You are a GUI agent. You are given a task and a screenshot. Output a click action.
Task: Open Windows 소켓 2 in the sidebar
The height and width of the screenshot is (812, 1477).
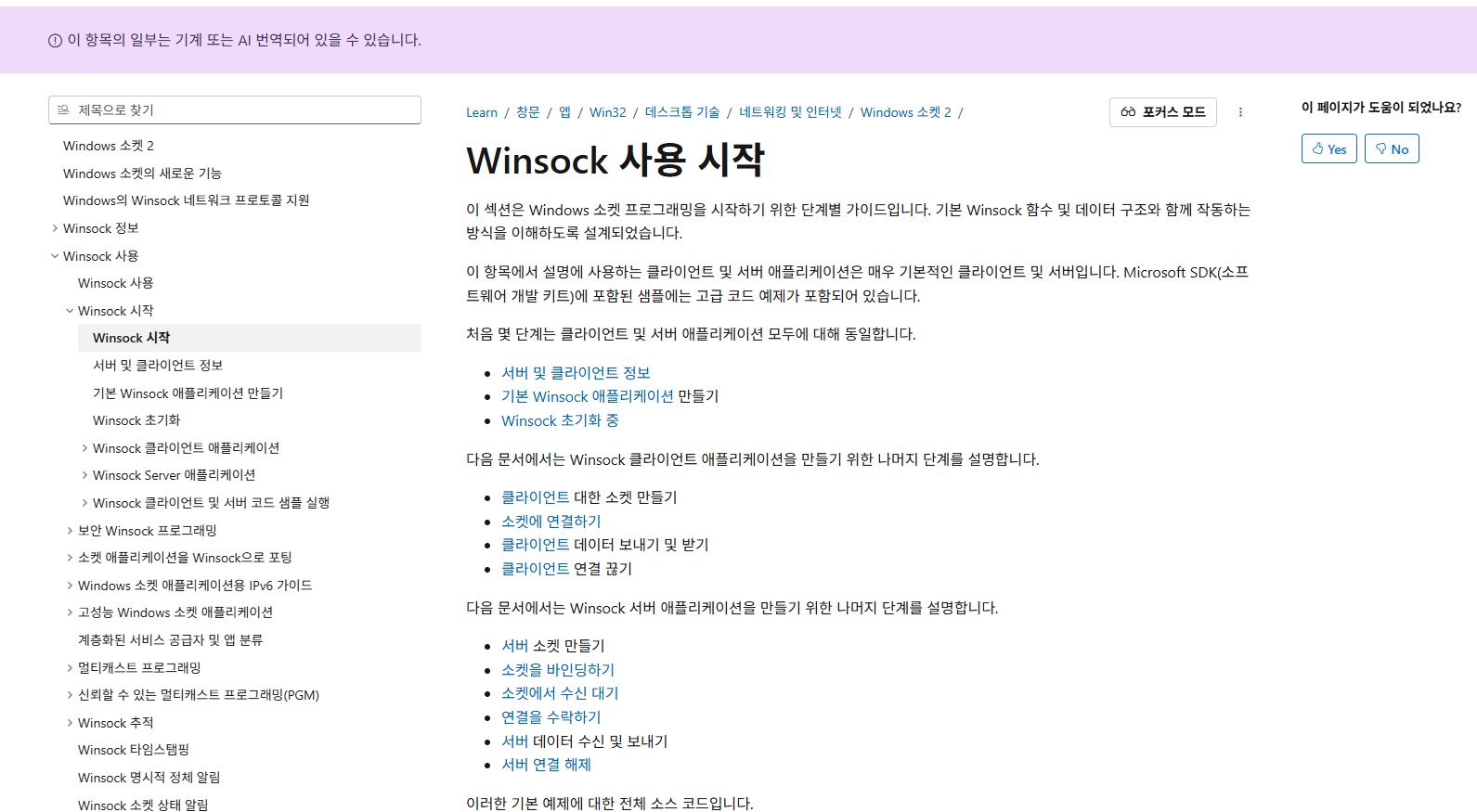click(x=109, y=146)
